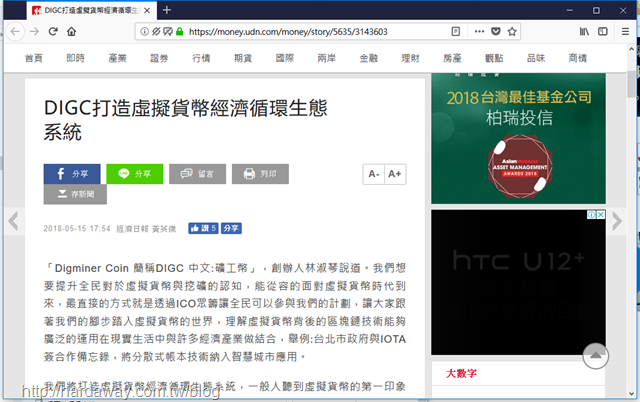
Task: Open 兩岸 section
Action: [x=327, y=58]
